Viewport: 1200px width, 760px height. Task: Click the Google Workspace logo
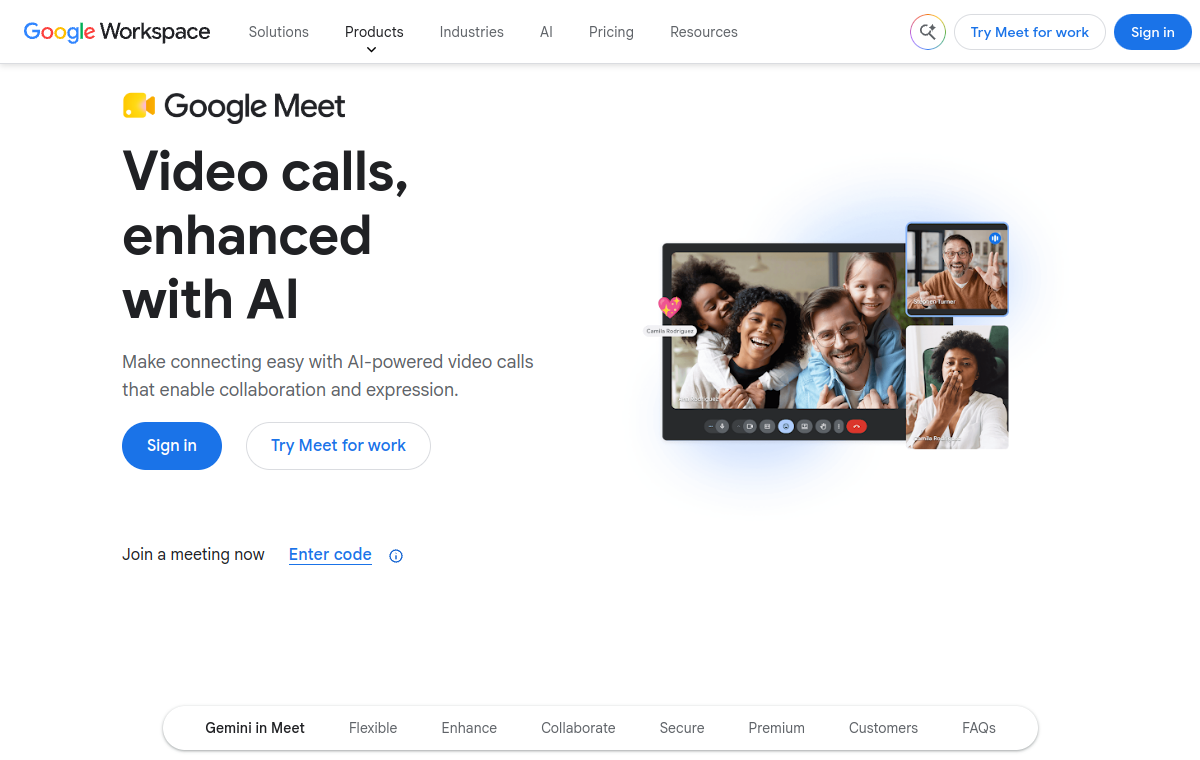tap(117, 32)
